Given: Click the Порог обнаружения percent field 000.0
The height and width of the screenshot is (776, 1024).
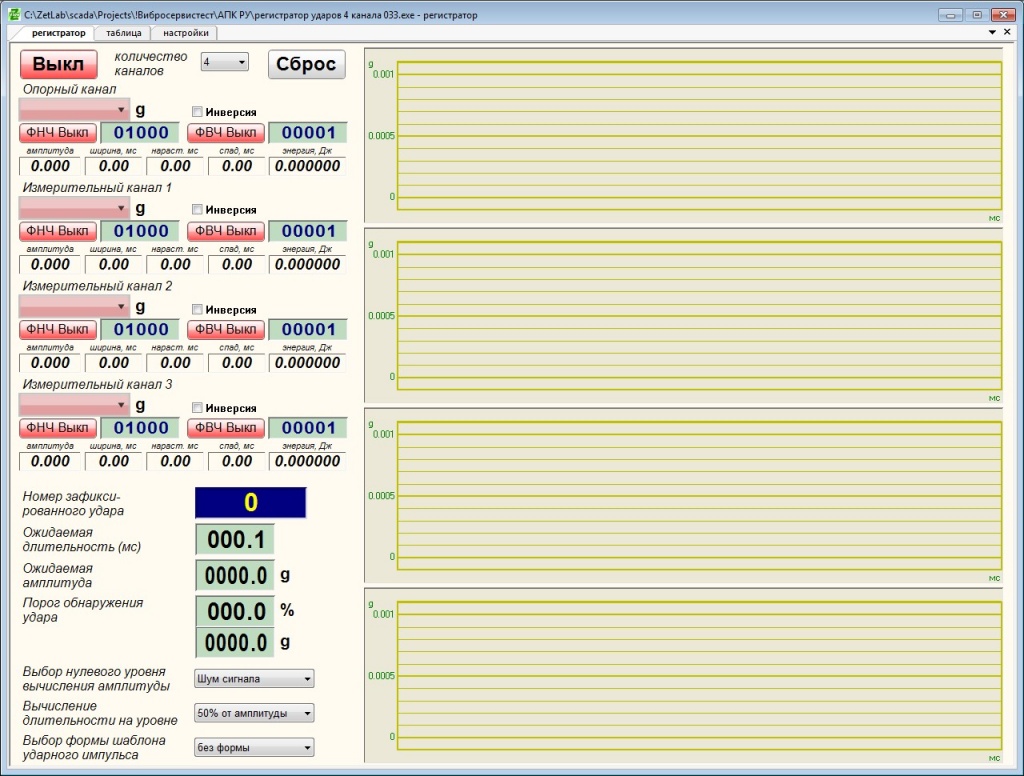Looking at the screenshot, I should [x=235, y=611].
